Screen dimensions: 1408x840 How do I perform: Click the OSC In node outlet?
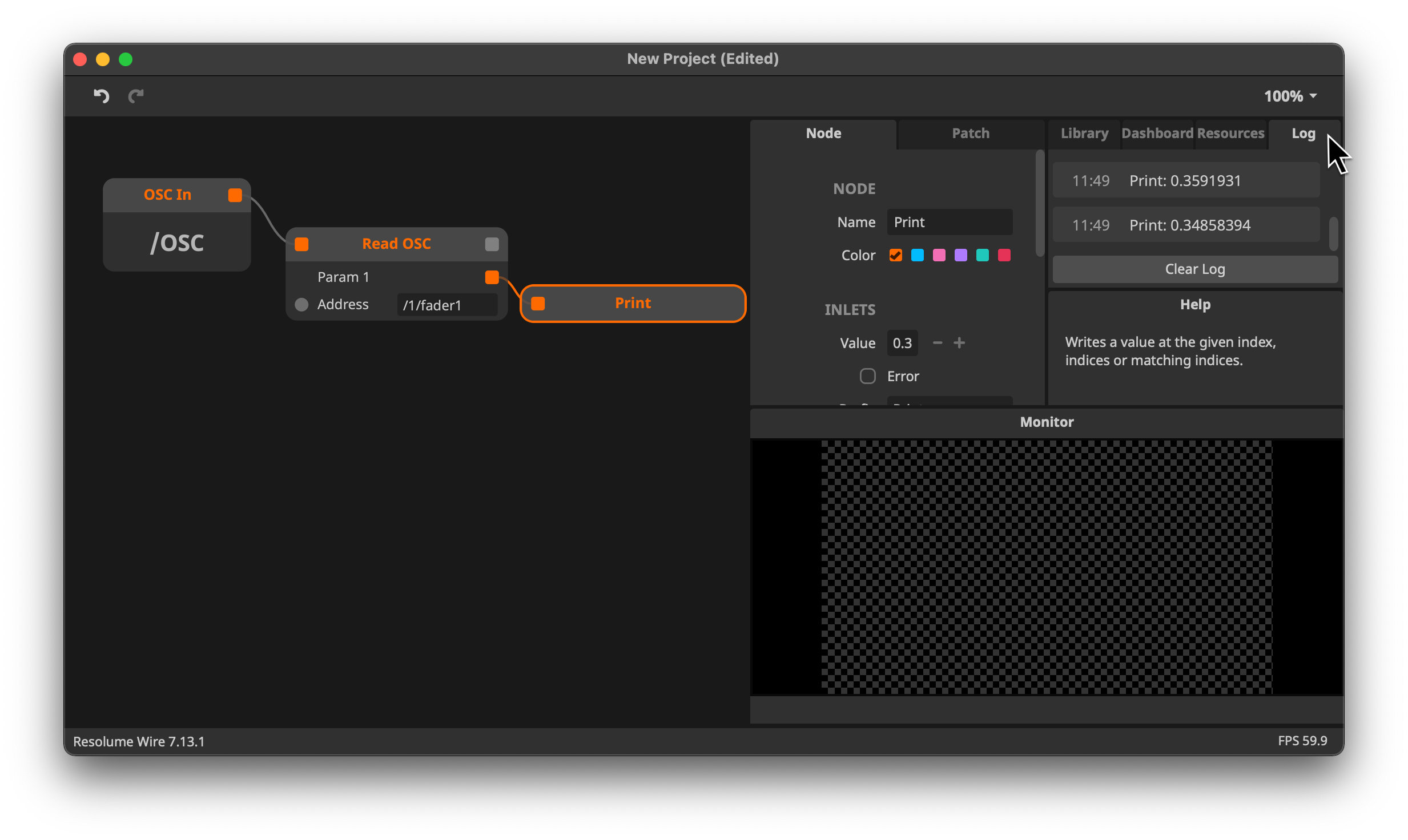(235, 195)
